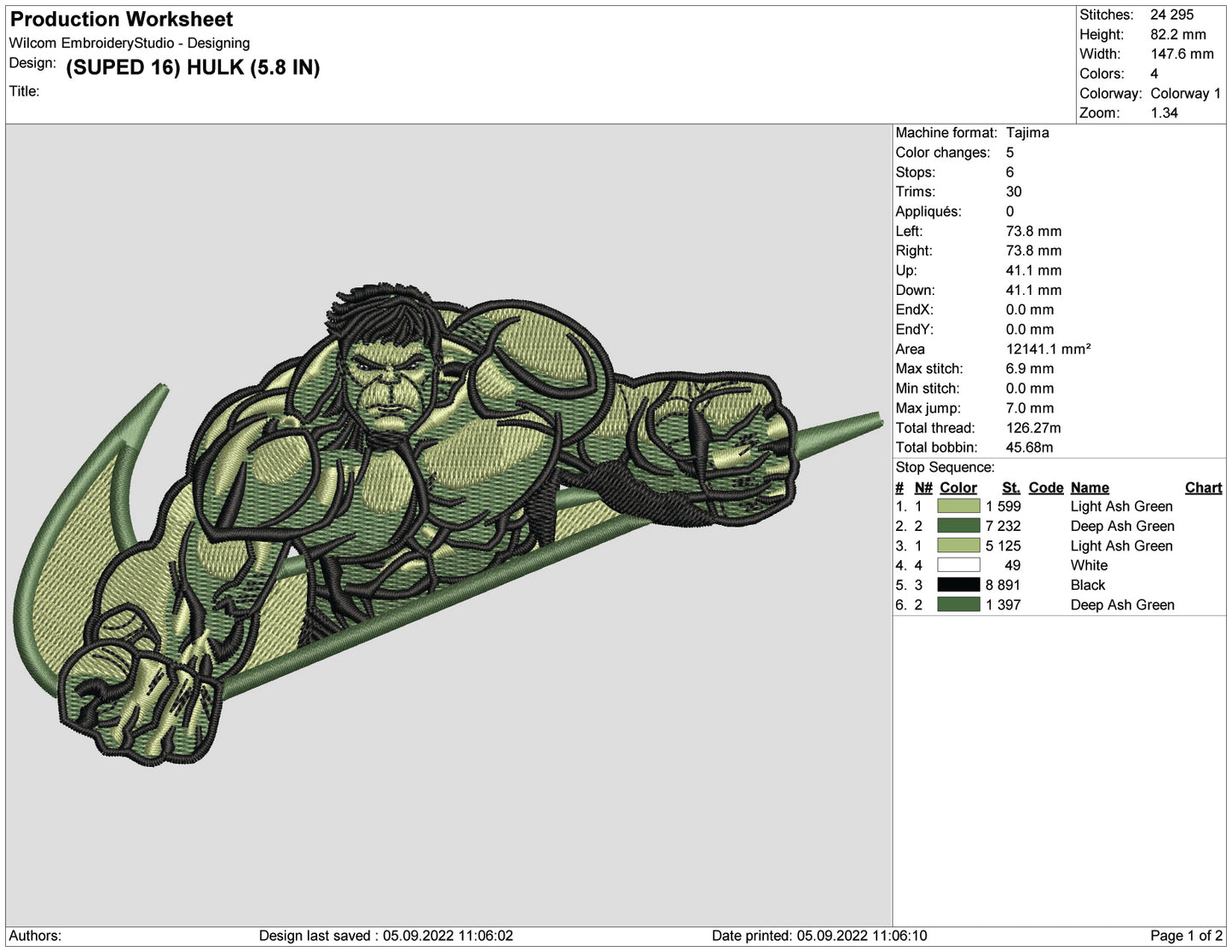Click the stitches value '24 295'
Image resolution: width=1232 pixels, height=952 pixels.
[x=1172, y=14]
